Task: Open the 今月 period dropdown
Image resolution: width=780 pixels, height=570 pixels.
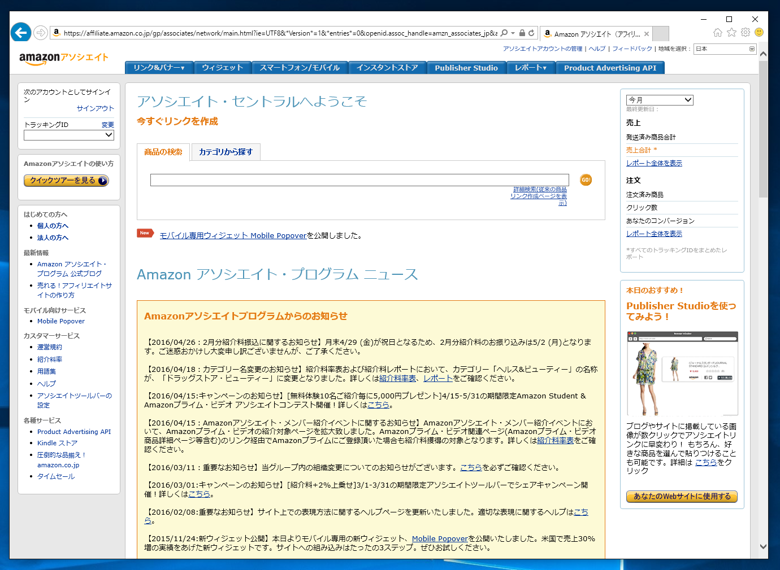Action: (x=660, y=100)
